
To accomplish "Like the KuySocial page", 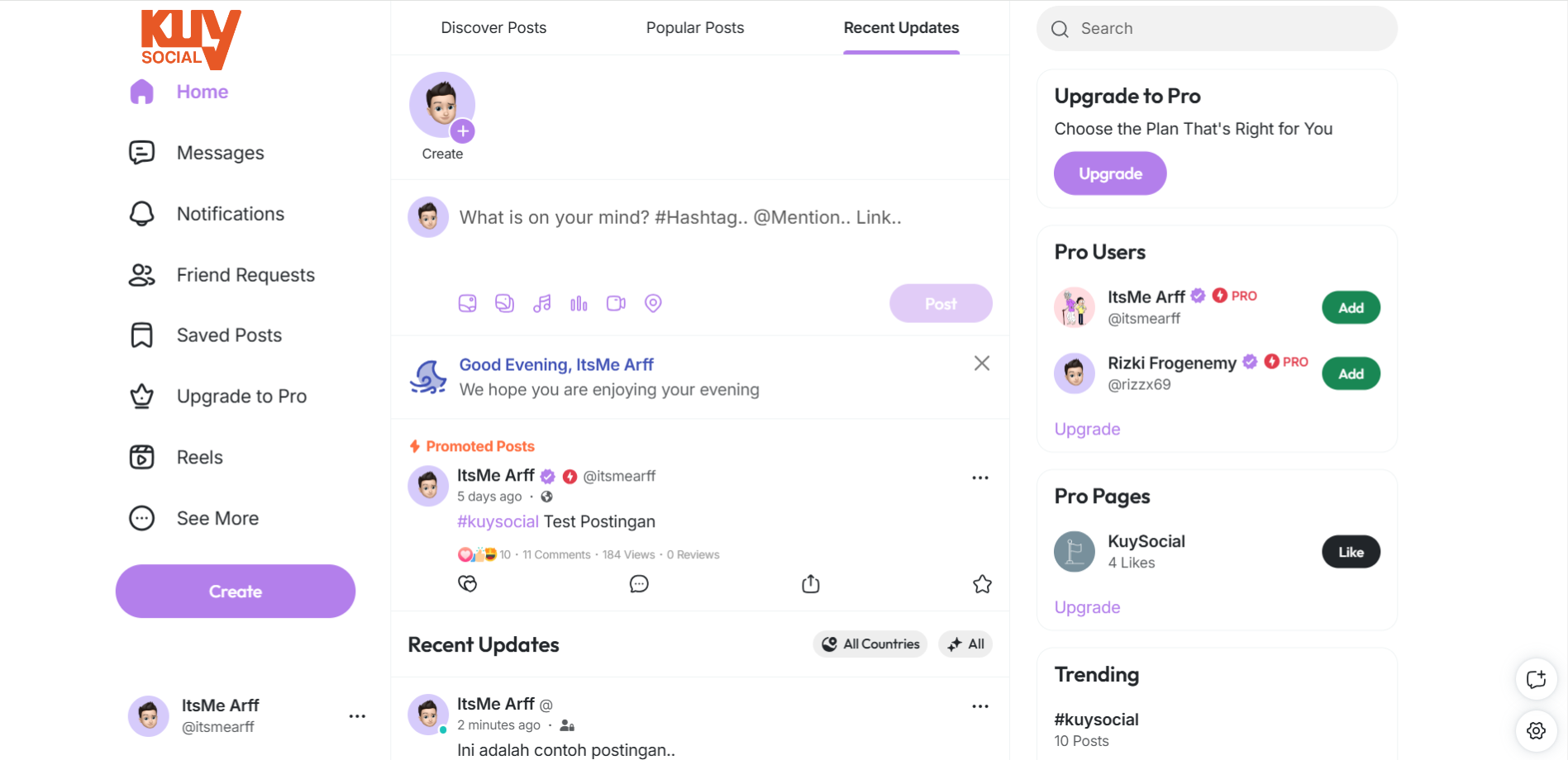I will (x=1351, y=553).
